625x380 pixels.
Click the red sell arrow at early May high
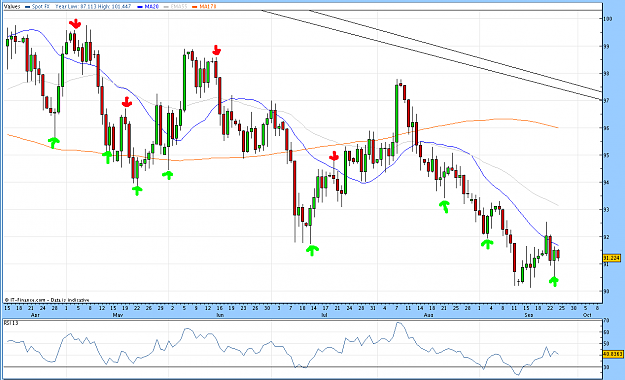coord(75,24)
